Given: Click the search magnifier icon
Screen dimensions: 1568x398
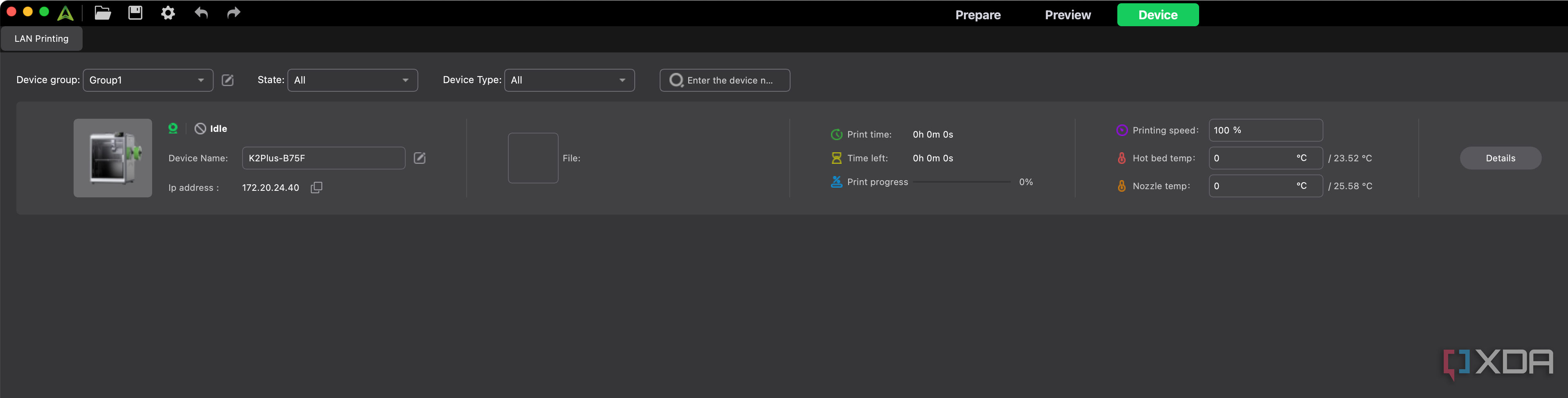Looking at the screenshot, I should (x=676, y=80).
